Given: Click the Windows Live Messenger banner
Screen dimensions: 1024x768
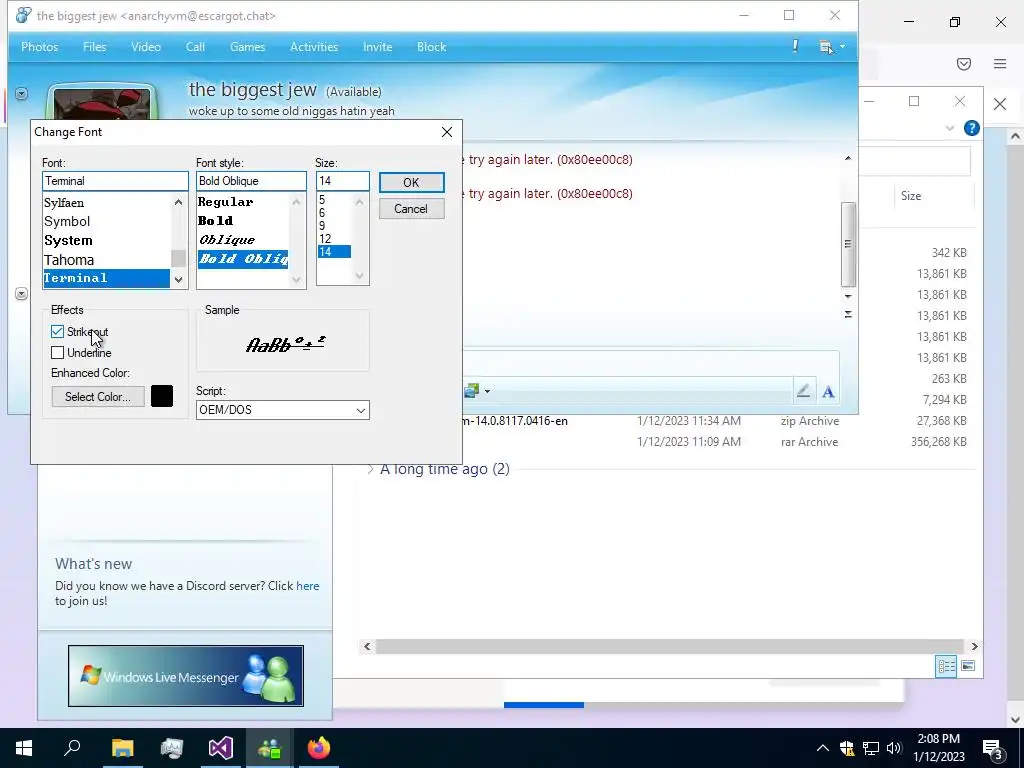Looking at the screenshot, I should click(x=186, y=676).
